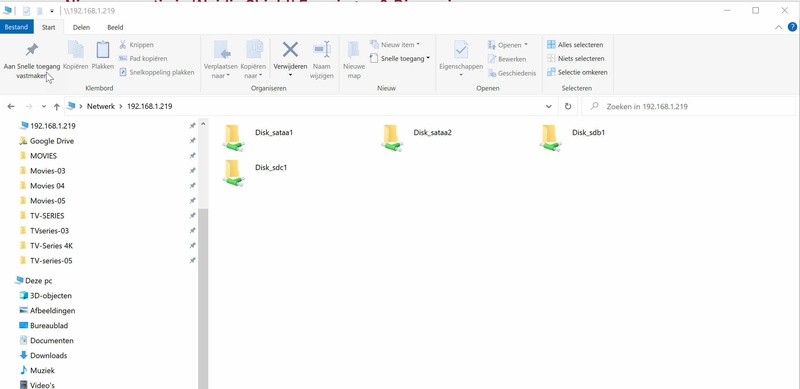Screen dimensions: 800x389
Task: Select TVseries-03 in the sidebar
Action: point(49,231)
